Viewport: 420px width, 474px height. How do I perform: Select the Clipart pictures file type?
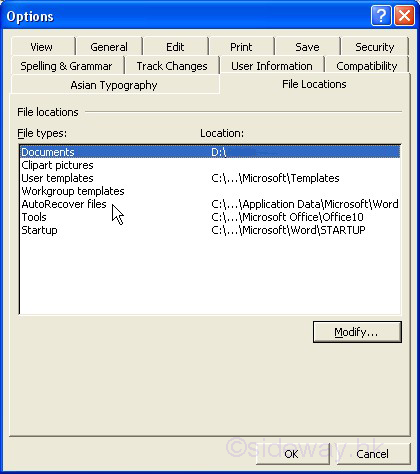point(210,165)
